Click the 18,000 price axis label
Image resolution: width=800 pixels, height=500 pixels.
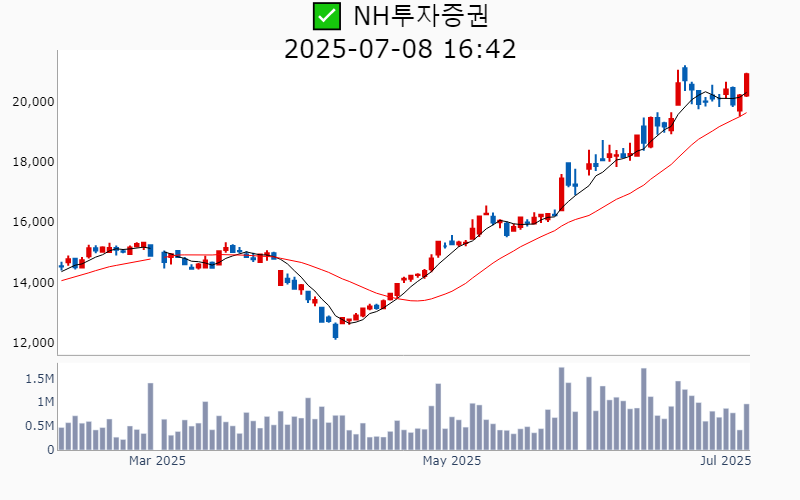[33, 162]
